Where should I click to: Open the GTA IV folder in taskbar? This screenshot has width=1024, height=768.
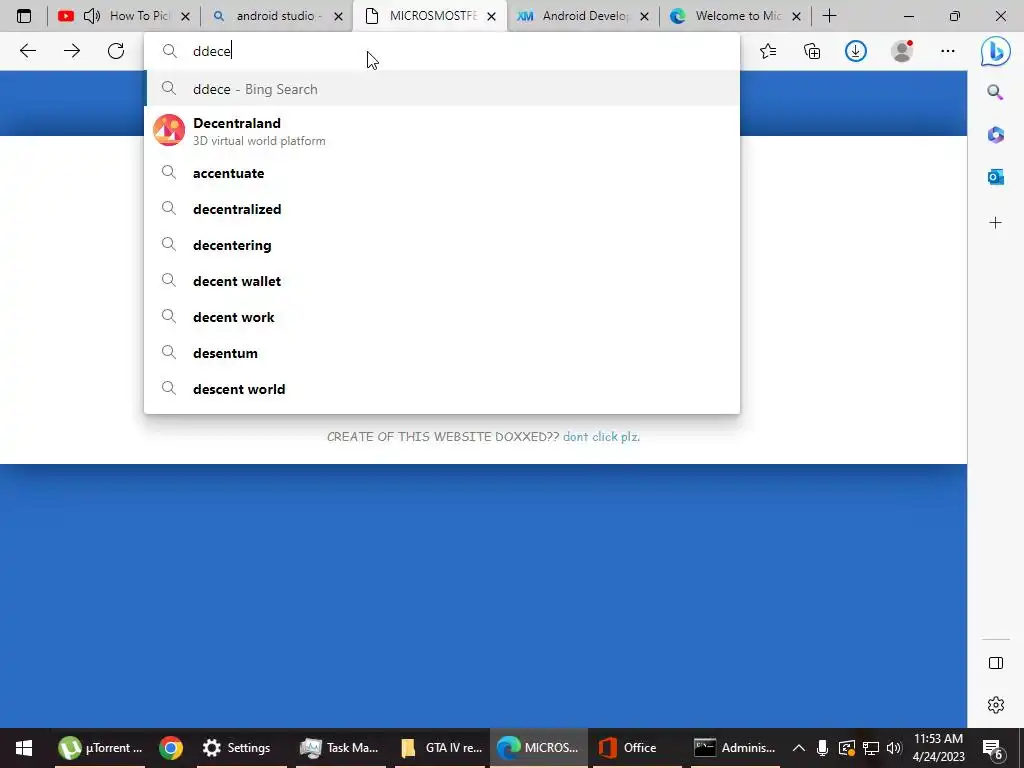441,748
